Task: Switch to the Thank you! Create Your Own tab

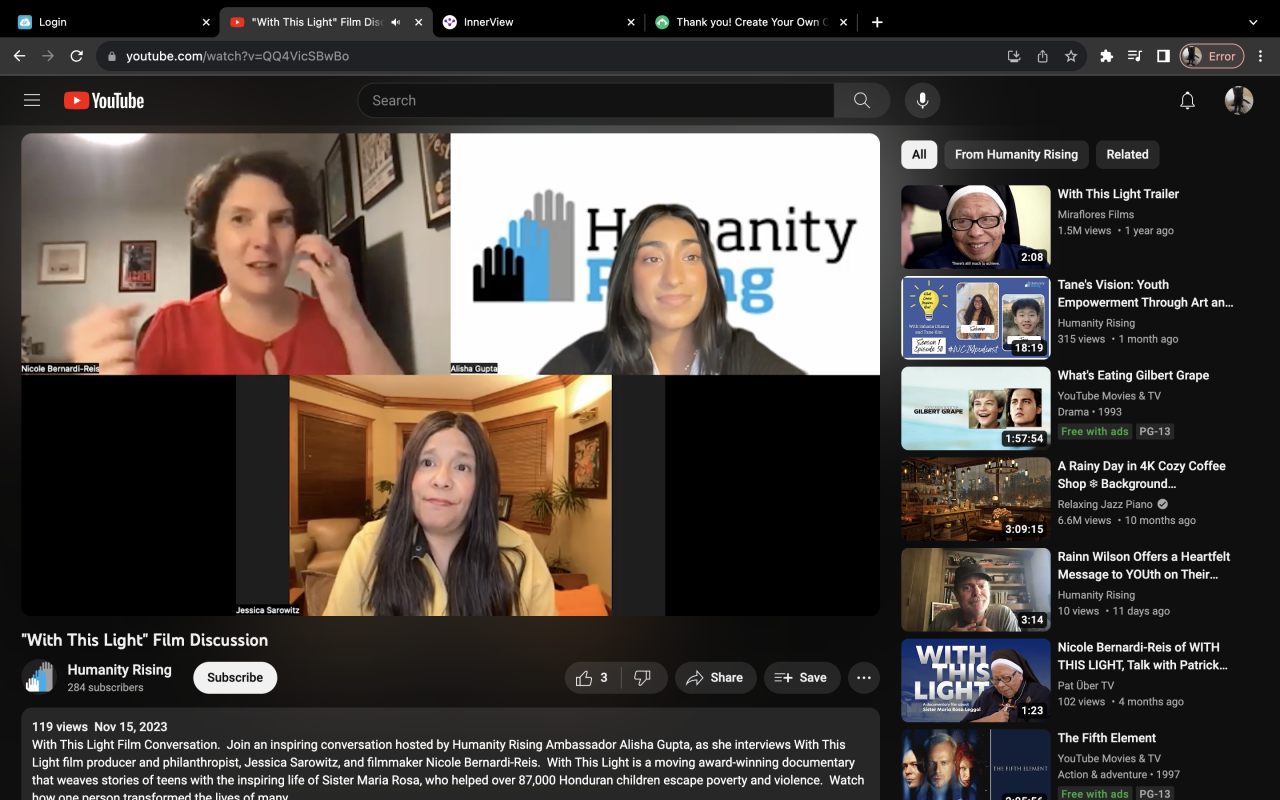Action: pos(750,22)
